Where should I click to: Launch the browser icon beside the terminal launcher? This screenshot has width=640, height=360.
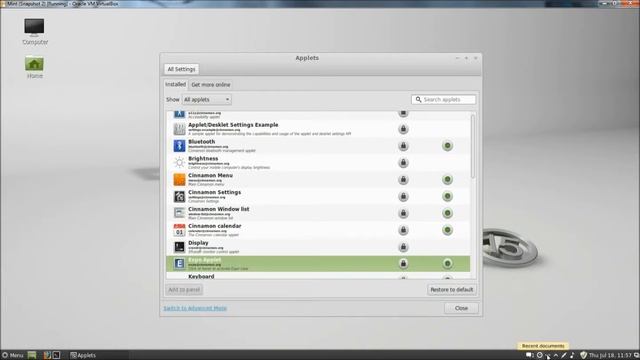click(47, 355)
